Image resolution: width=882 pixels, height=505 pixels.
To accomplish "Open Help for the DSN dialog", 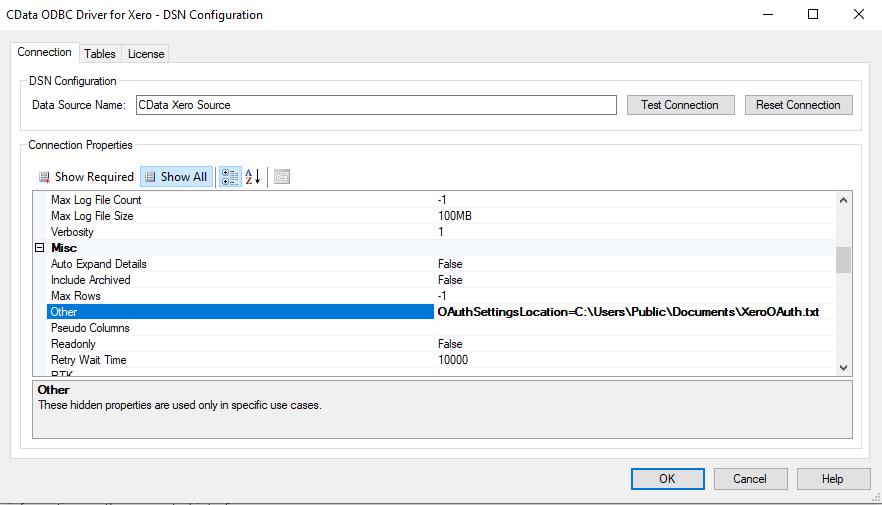I will pyautogui.click(x=833, y=479).
